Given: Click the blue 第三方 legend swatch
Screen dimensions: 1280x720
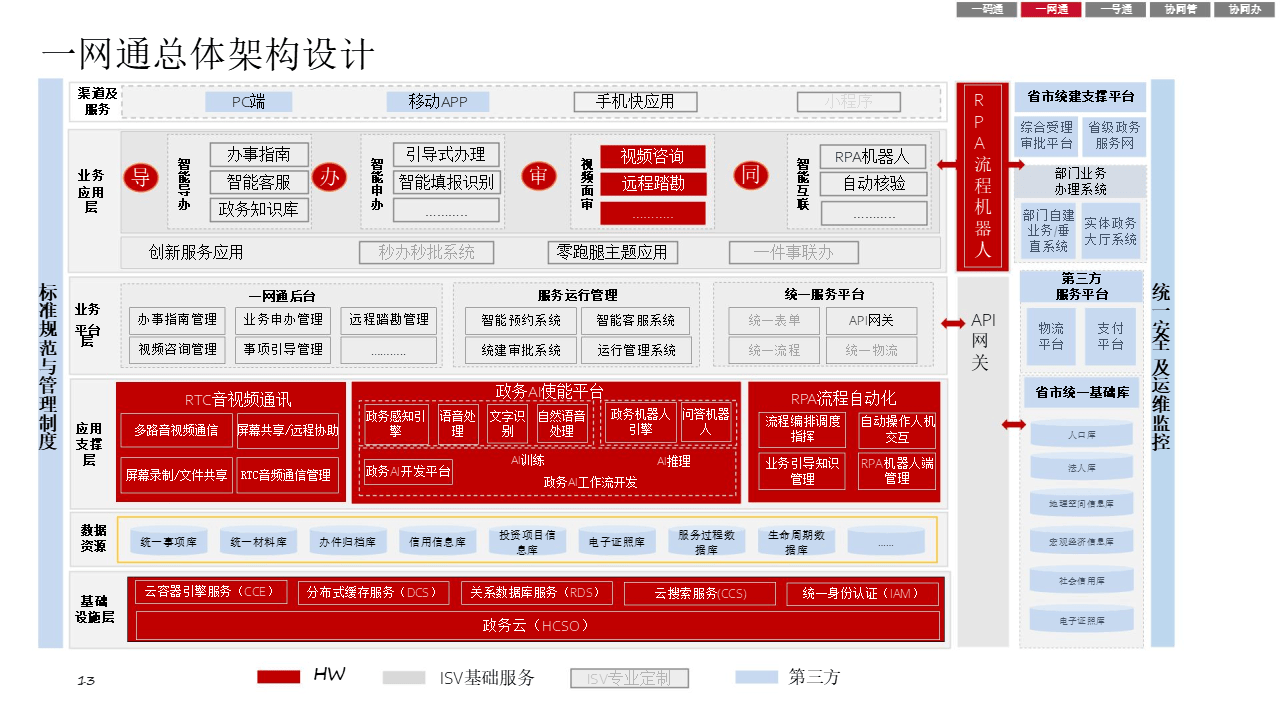Looking at the screenshot, I should pyautogui.click(x=756, y=677).
